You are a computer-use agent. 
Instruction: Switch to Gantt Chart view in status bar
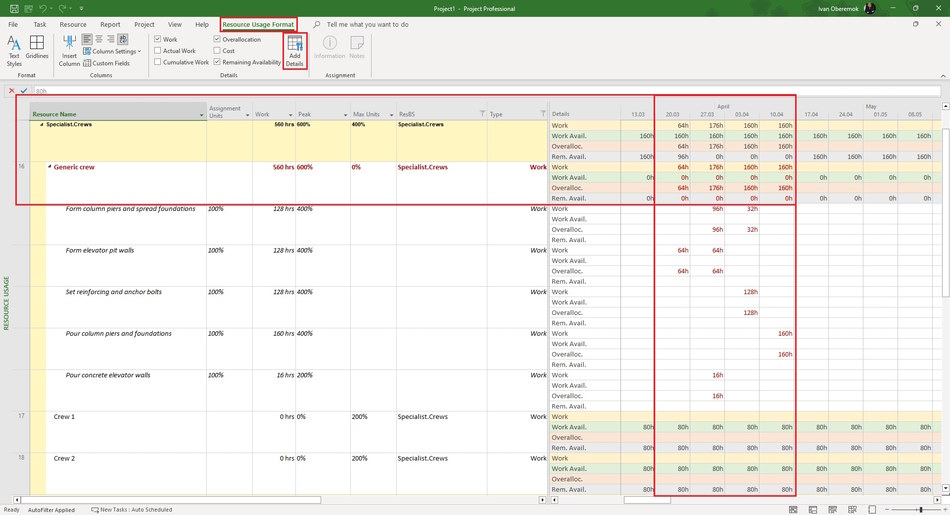pyautogui.click(x=793, y=510)
